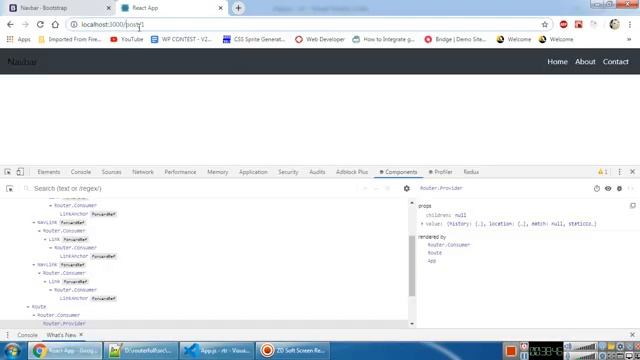Screen dimensions: 640x360
Task: Click the localhost:3000 address bar
Action: click(x=310, y=24)
